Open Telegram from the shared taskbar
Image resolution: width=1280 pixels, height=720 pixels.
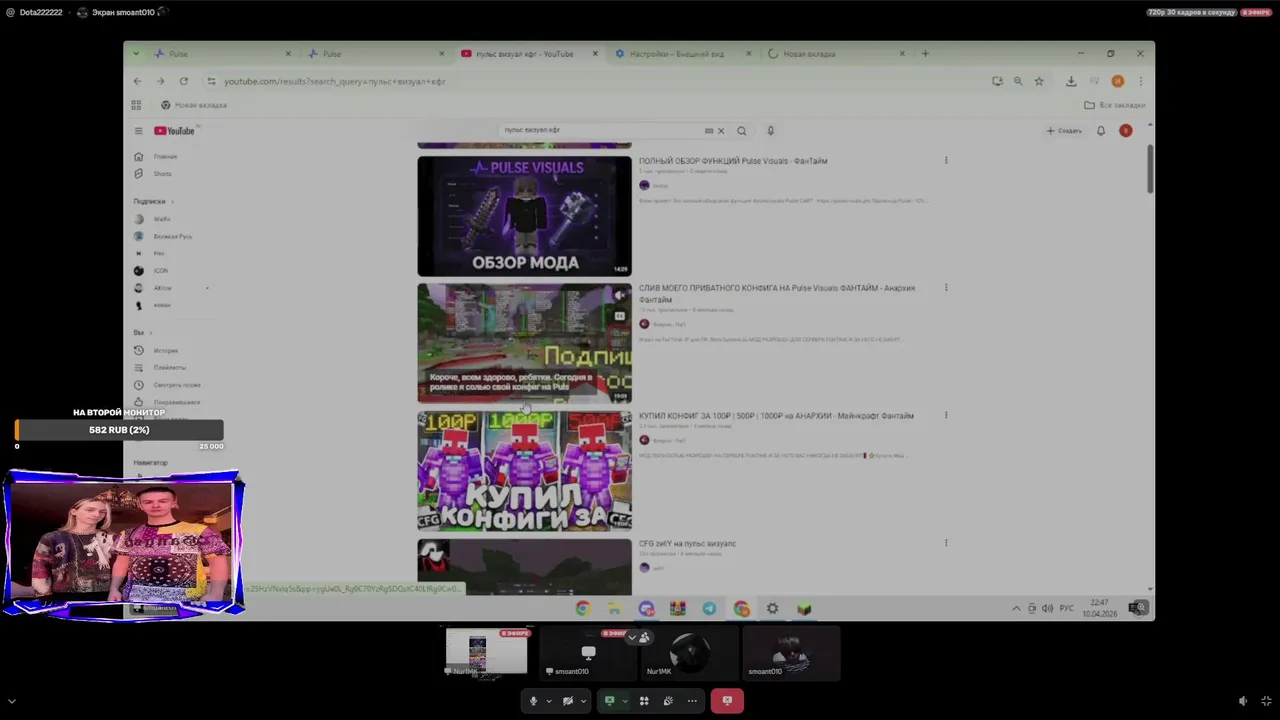(x=709, y=608)
